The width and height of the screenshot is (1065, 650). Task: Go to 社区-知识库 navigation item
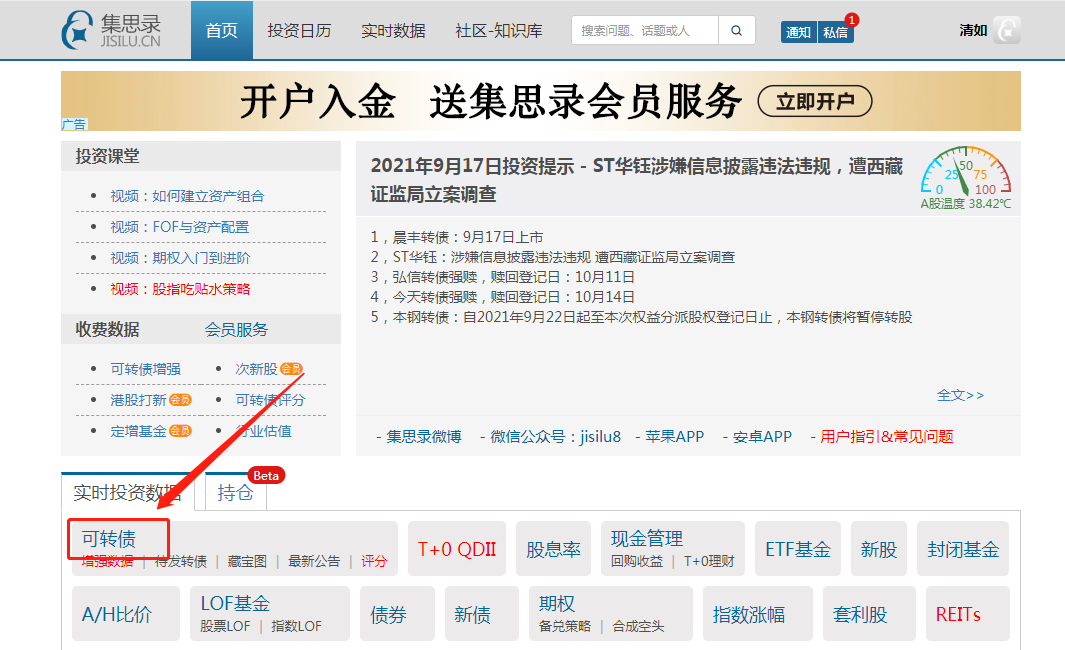[x=498, y=30]
